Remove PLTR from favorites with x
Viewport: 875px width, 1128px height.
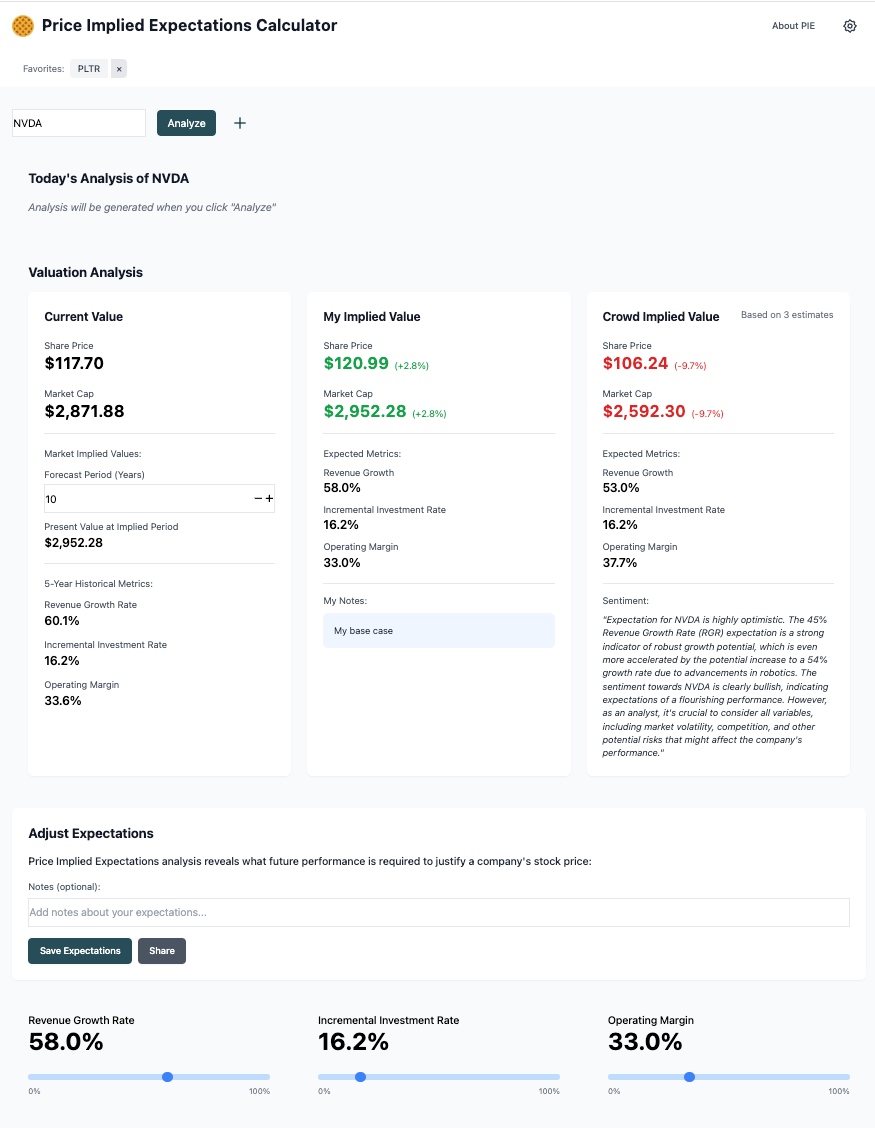click(x=119, y=69)
